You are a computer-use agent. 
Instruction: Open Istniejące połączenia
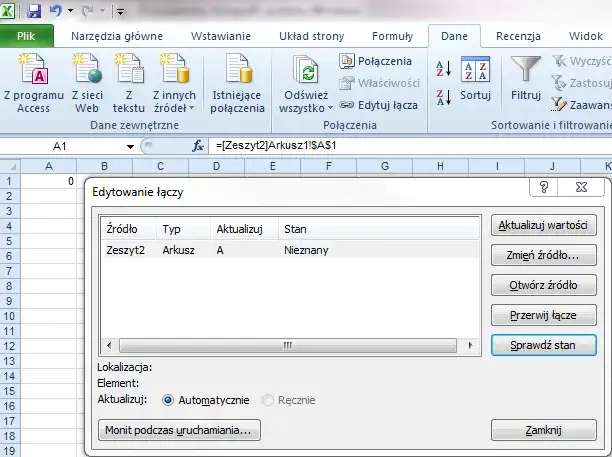(x=238, y=72)
